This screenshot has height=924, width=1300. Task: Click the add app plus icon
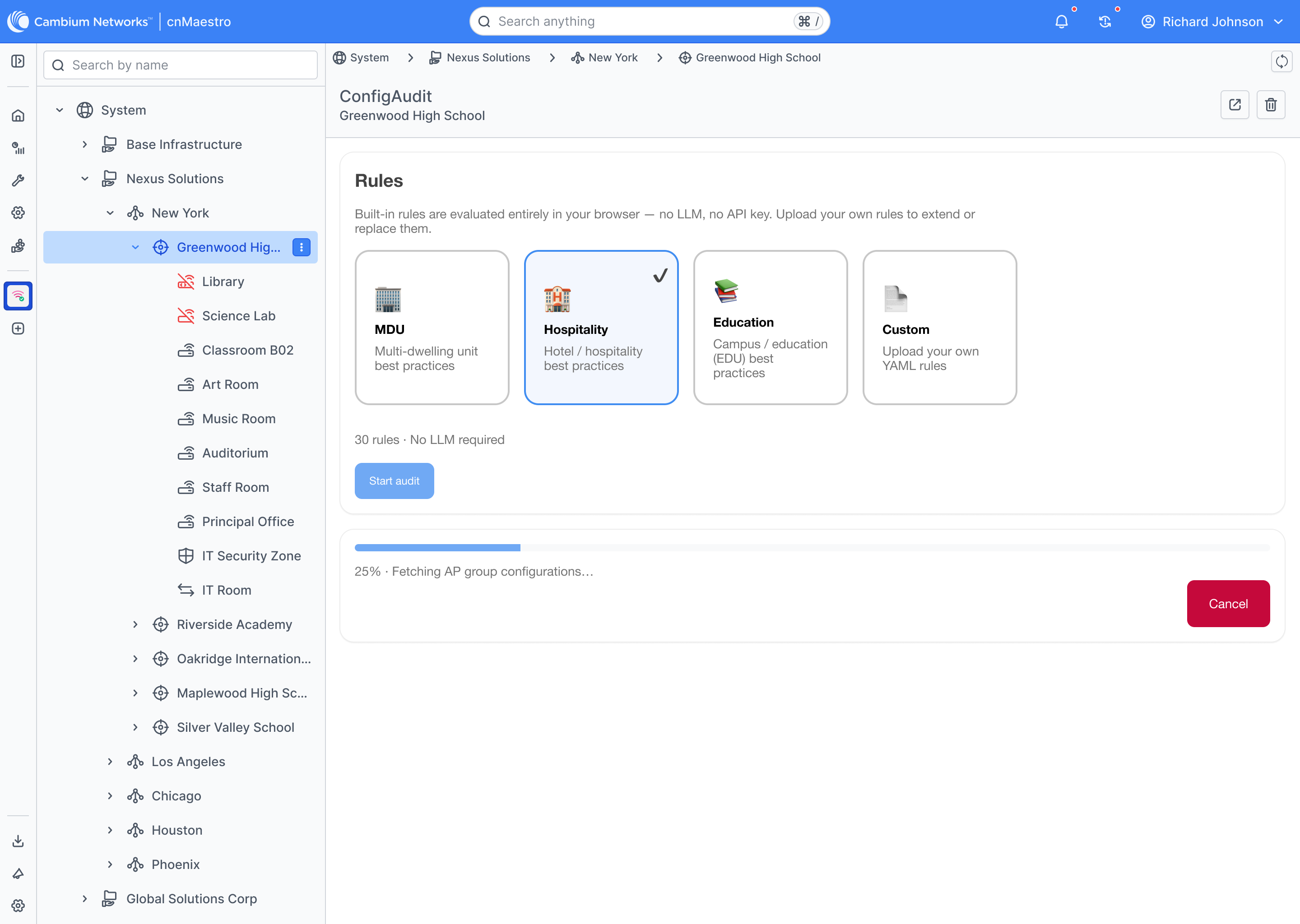[x=18, y=328]
